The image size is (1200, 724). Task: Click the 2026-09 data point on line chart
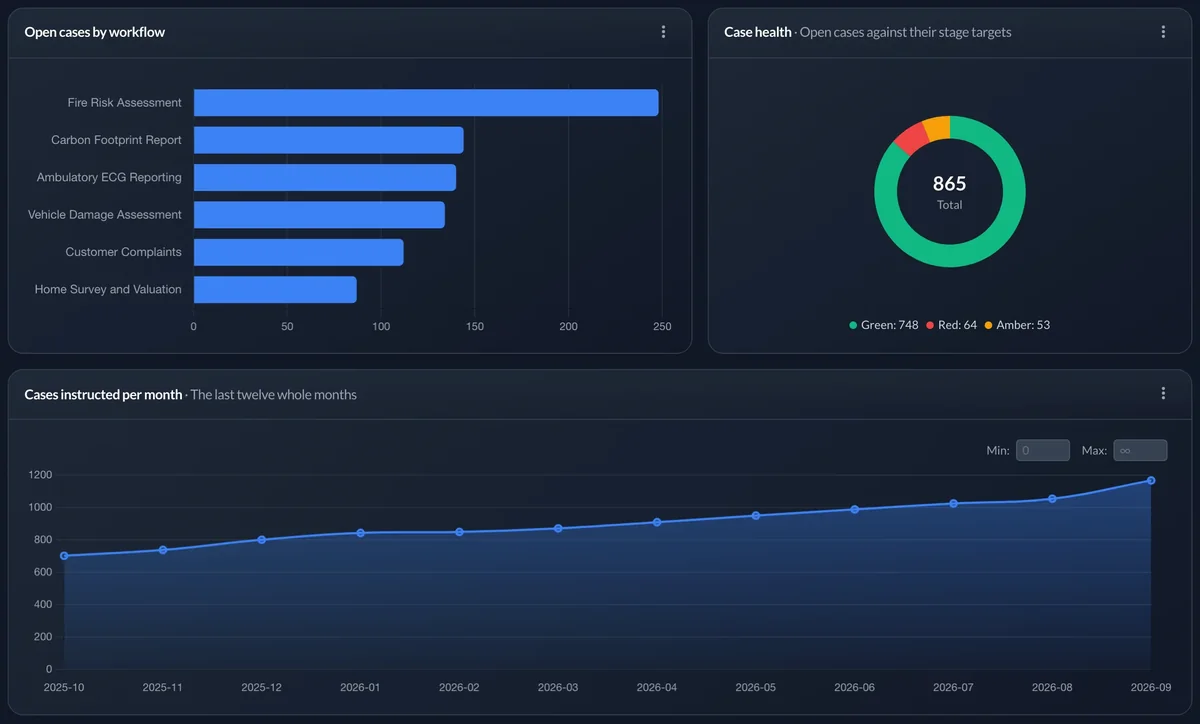1151,481
